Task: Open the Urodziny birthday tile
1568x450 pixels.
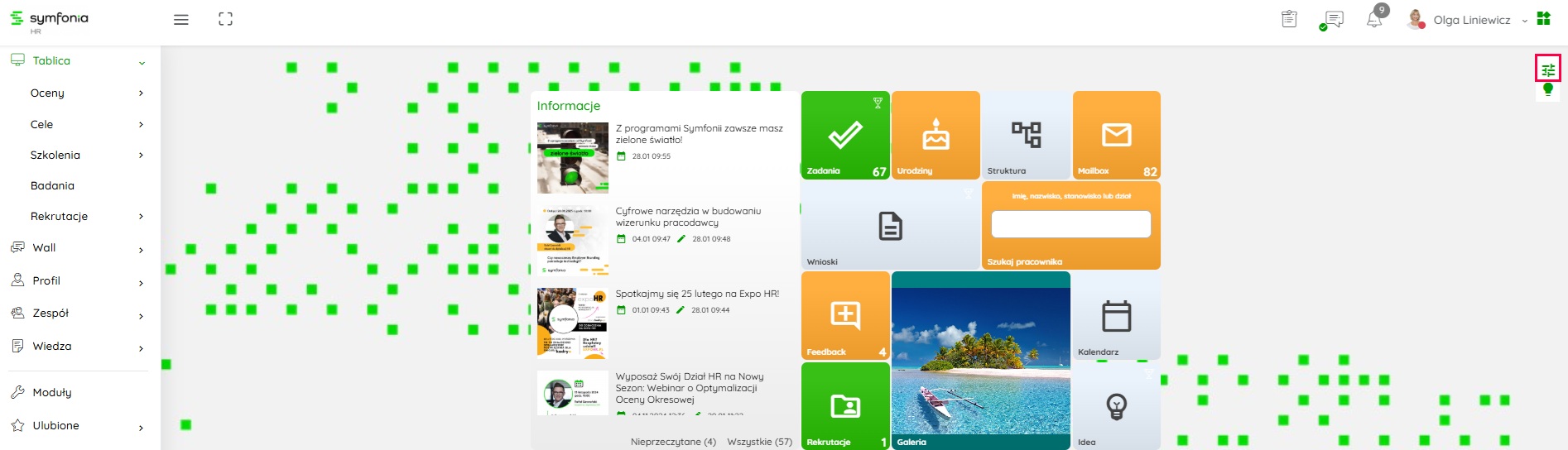Action: click(936, 135)
